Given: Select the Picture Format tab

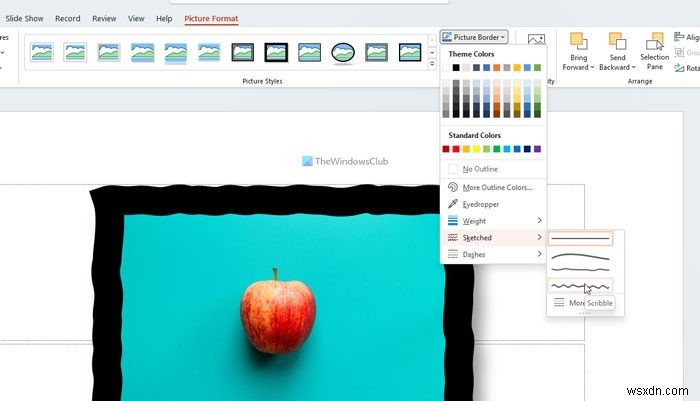Looking at the screenshot, I should pyautogui.click(x=211, y=18).
